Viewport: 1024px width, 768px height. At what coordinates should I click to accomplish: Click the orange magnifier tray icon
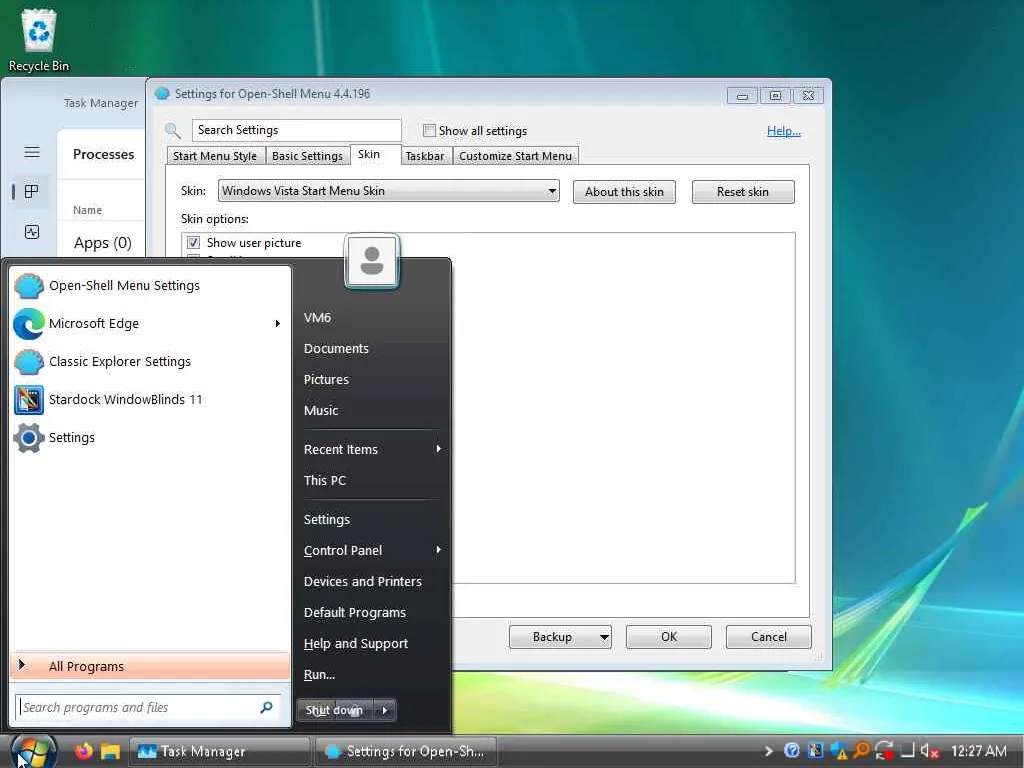pyautogui.click(x=861, y=751)
